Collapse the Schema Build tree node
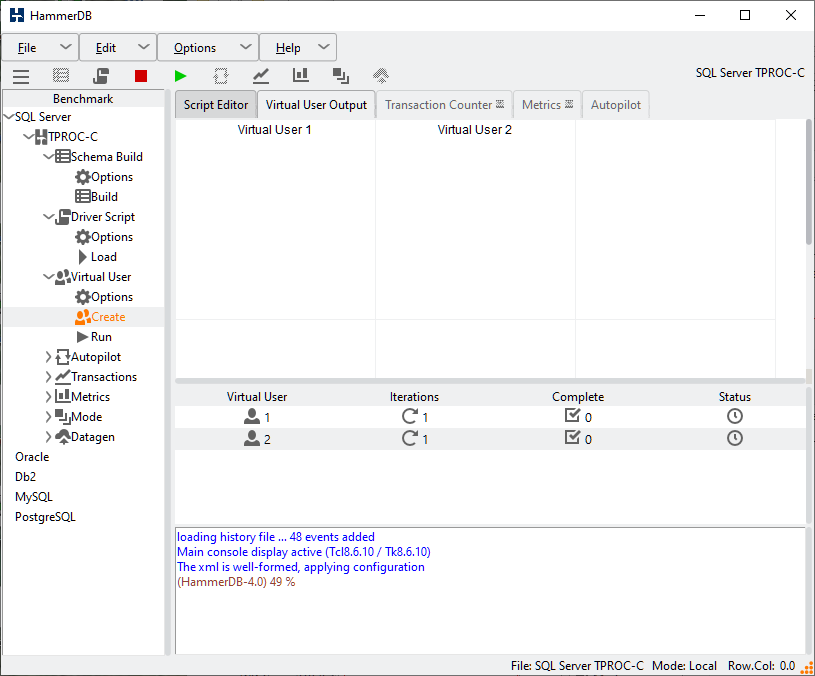 pyautogui.click(x=48, y=157)
